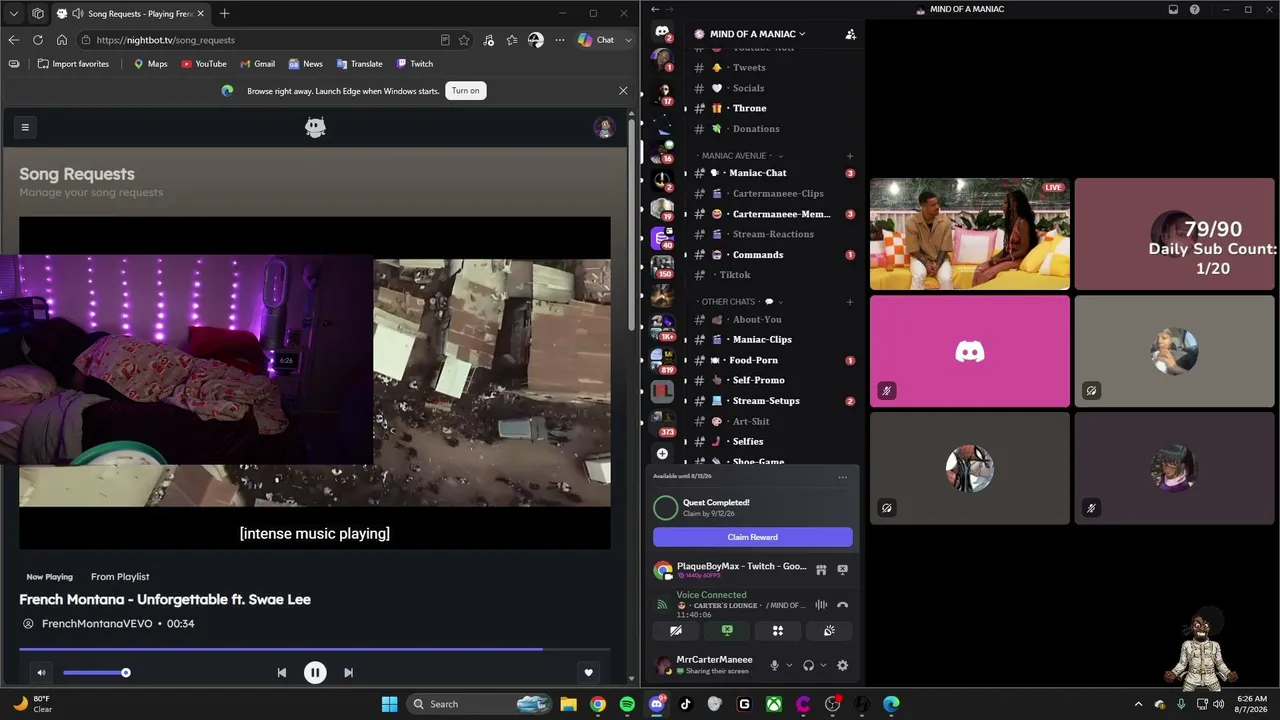Skip to previous song in Nightbot
This screenshot has width=1280, height=720.
click(282, 673)
